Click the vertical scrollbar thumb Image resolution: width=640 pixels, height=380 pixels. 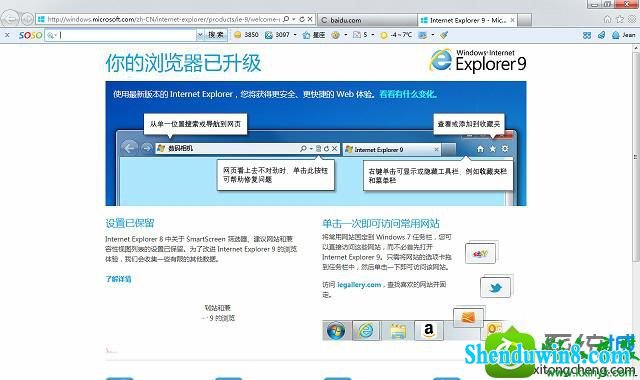[x=636, y=157]
